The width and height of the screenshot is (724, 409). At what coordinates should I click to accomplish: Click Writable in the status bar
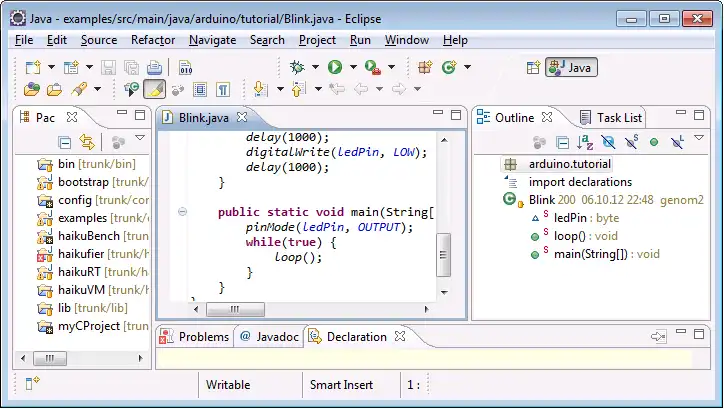[228, 385]
